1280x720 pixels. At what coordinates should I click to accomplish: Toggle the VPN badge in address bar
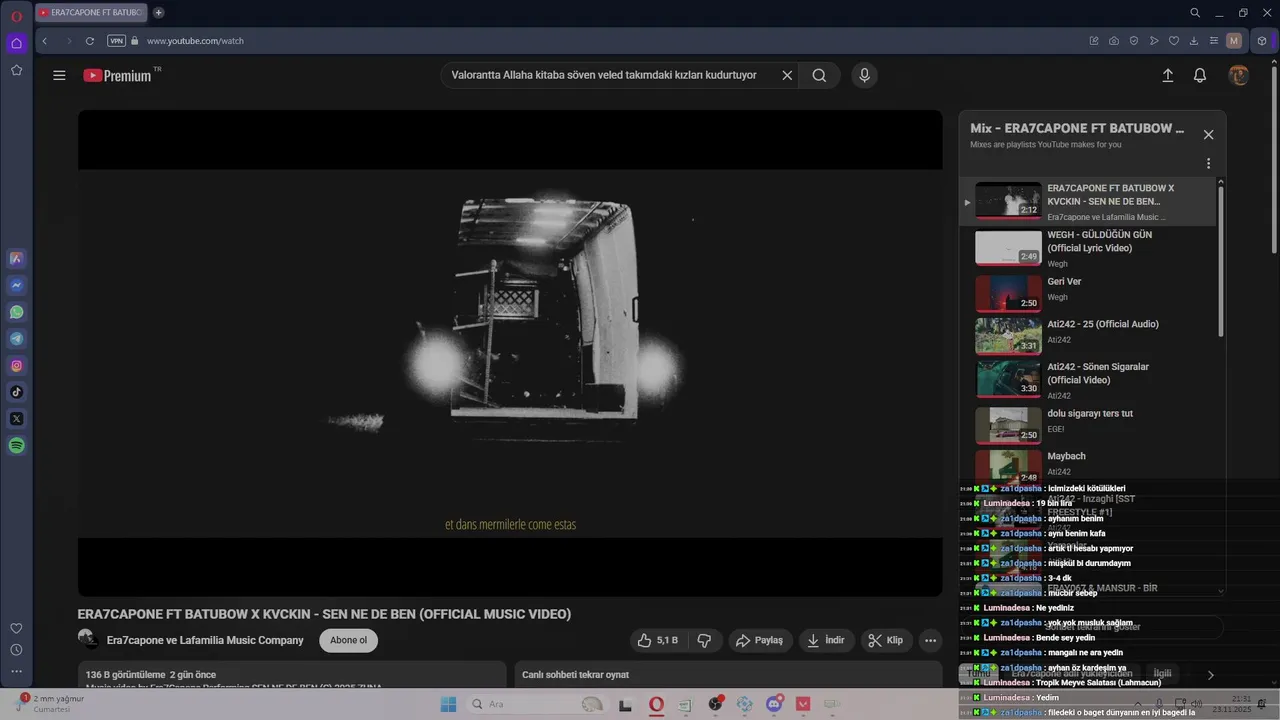click(x=116, y=41)
